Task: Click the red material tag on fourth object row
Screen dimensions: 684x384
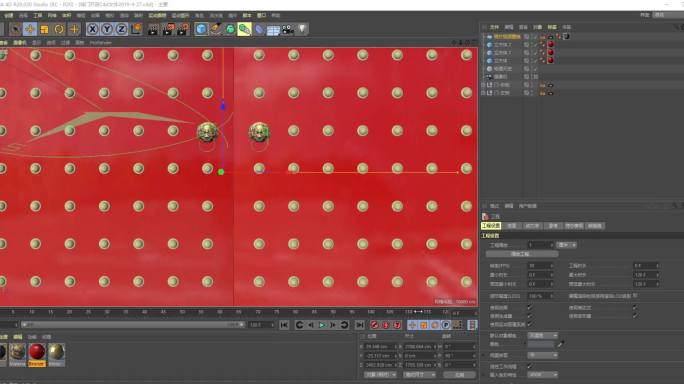Action: pyautogui.click(x=551, y=60)
